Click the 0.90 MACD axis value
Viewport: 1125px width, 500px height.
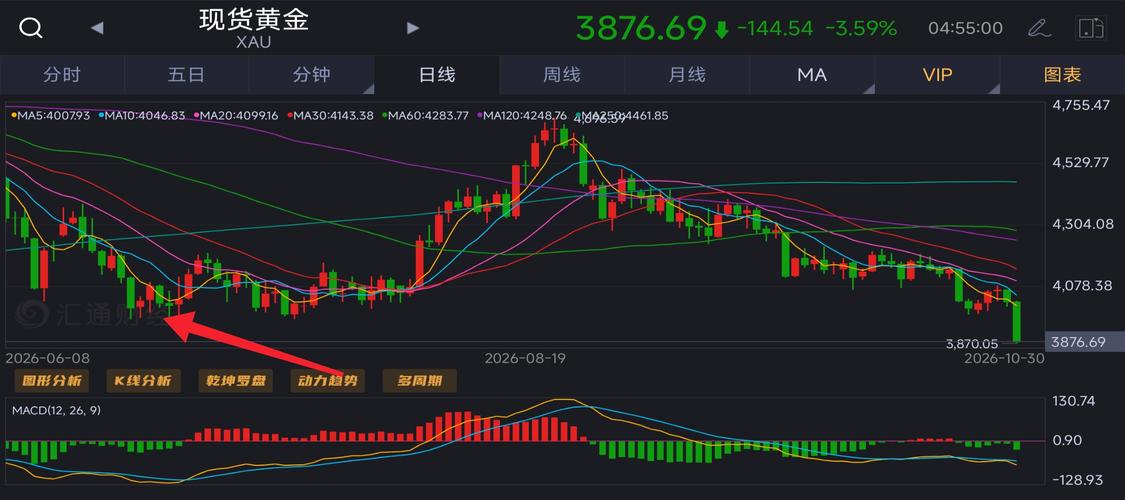(x=1067, y=440)
